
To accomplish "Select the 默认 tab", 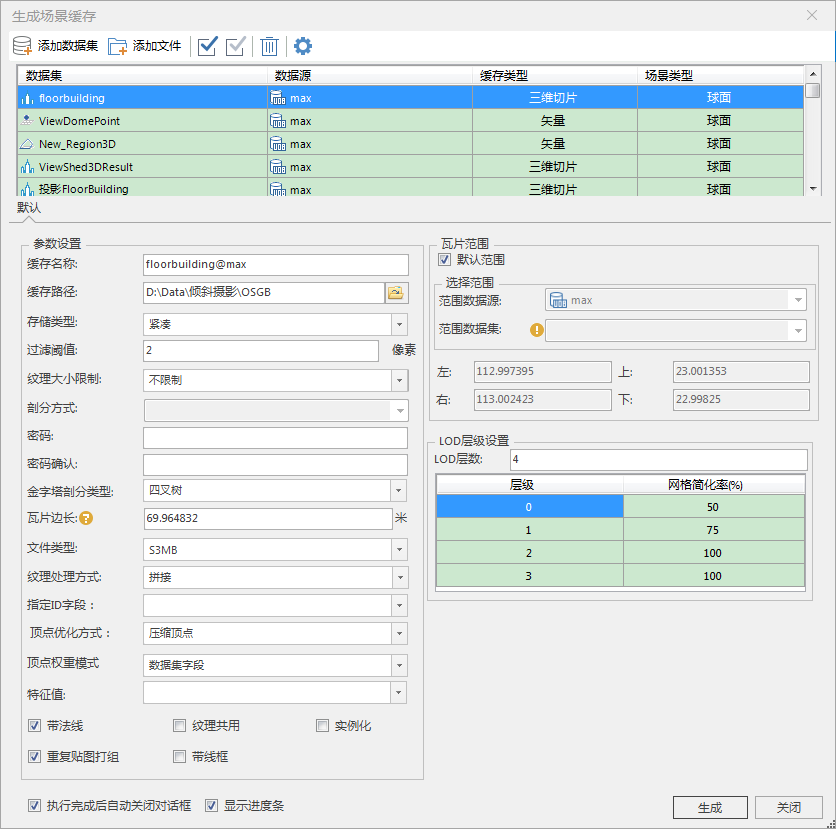I will pos(29,208).
